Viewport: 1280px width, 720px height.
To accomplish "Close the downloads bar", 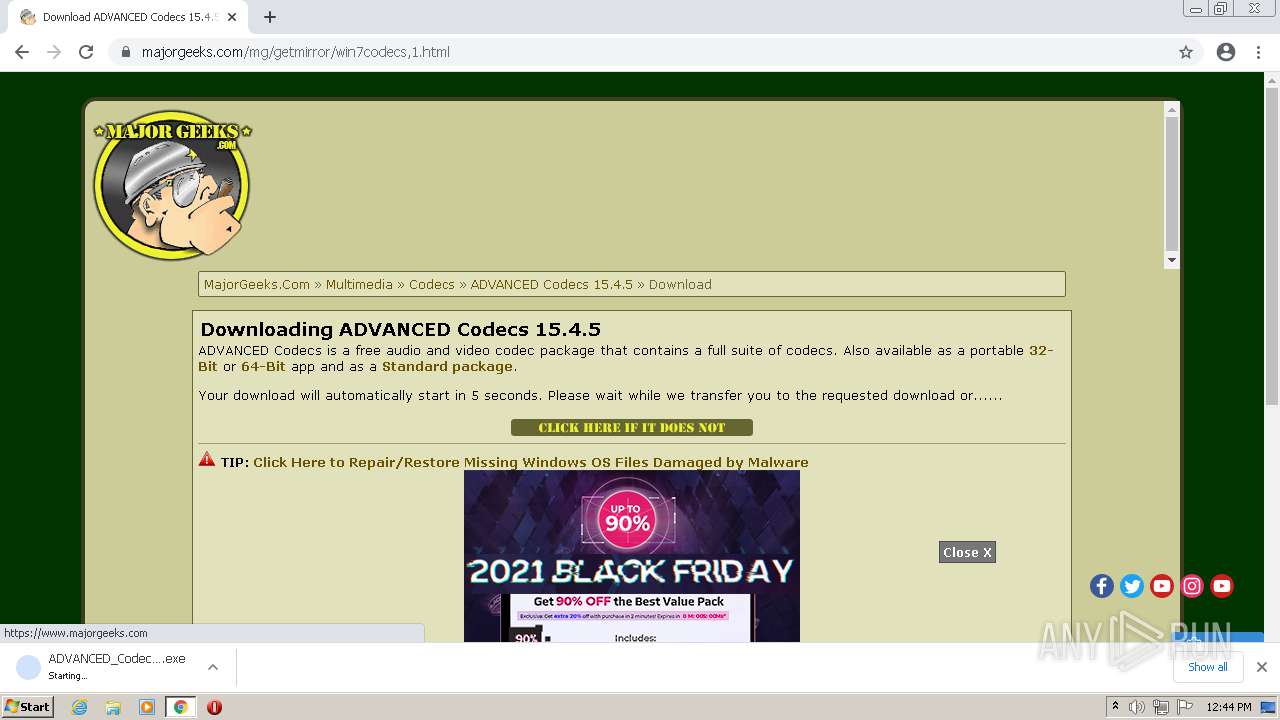I will click(x=1262, y=667).
